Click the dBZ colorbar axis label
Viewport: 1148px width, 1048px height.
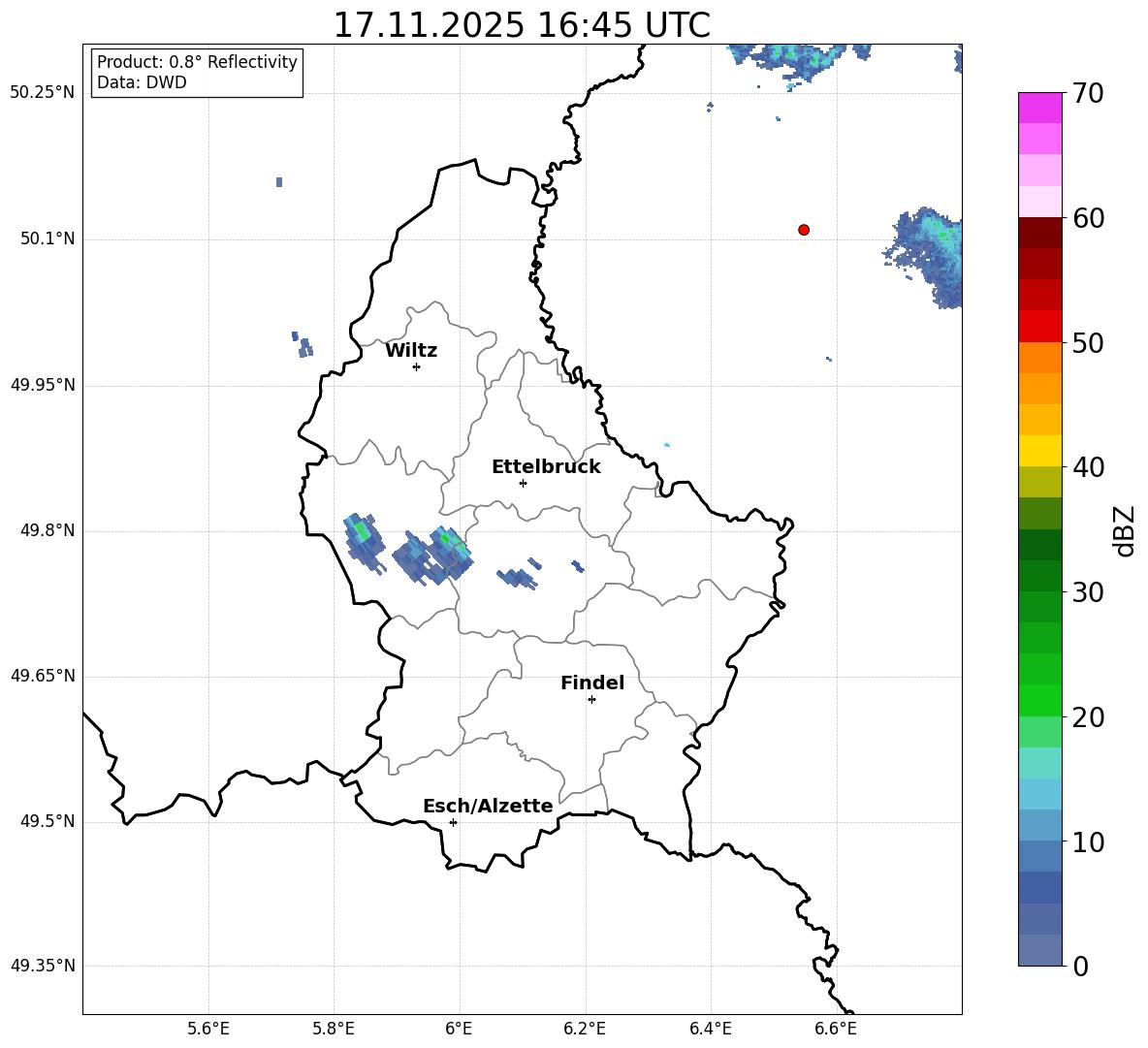tap(1126, 530)
